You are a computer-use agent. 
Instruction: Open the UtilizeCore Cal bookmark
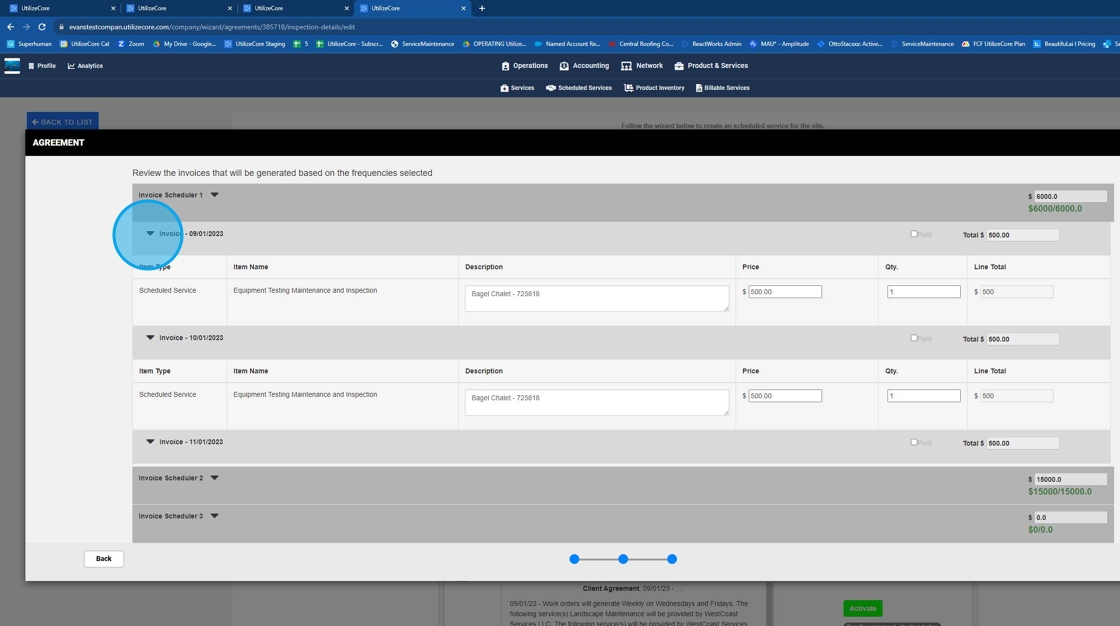tap(84, 44)
